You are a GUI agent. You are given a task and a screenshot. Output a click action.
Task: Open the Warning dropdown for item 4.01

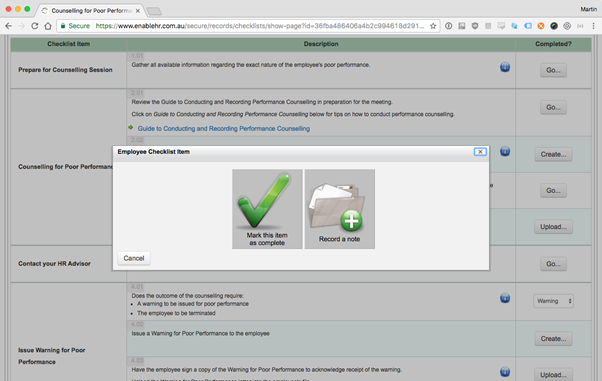pyautogui.click(x=553, y=301)
